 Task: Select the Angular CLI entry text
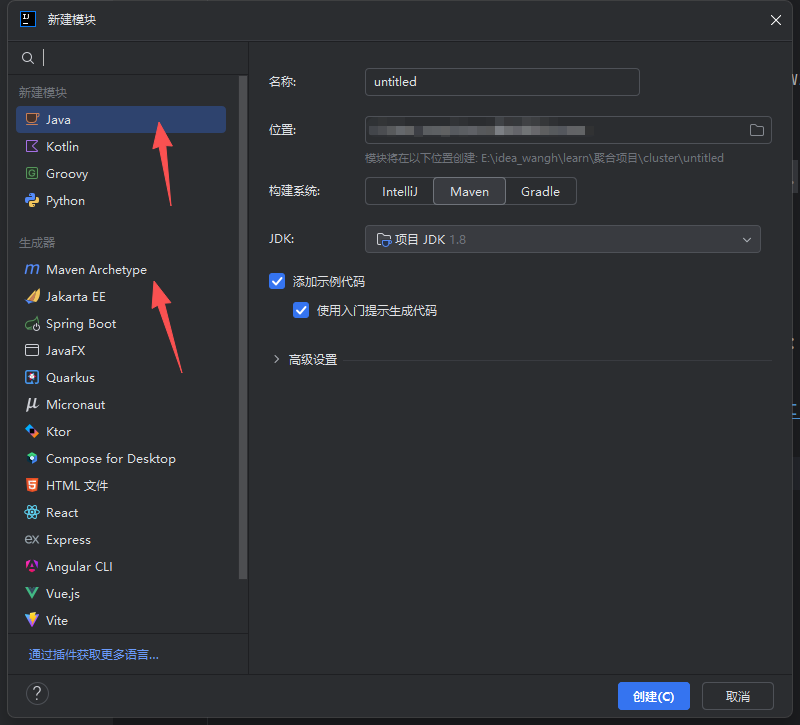click(79, 566)
